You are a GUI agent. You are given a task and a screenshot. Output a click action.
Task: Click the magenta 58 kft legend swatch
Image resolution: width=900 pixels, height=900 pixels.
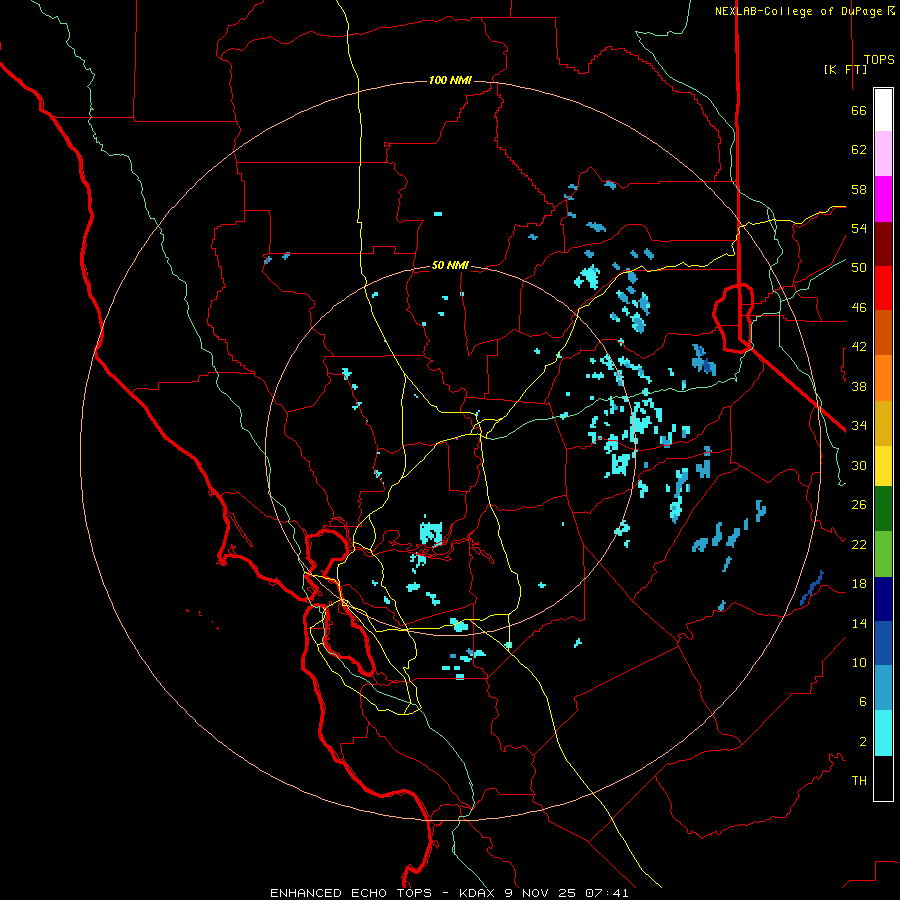pos(883,199)
